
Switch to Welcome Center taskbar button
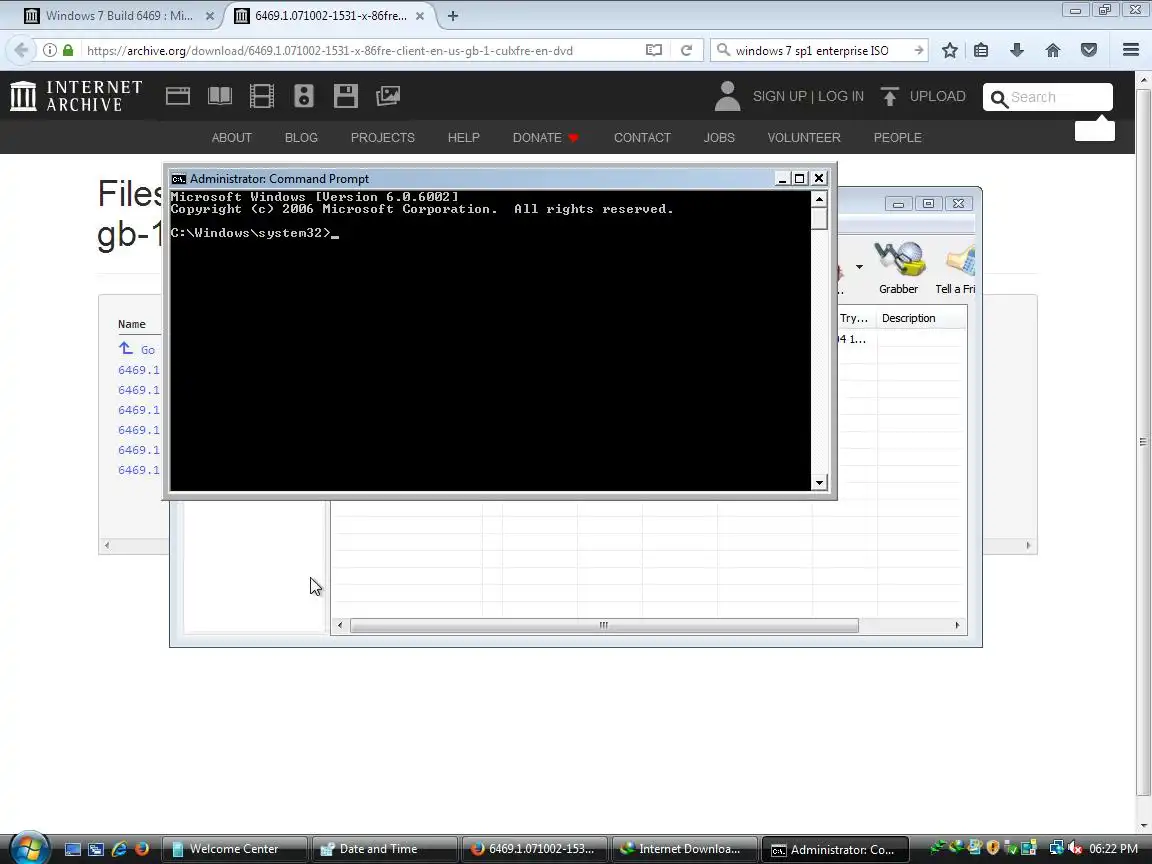(x=234, y=849)
